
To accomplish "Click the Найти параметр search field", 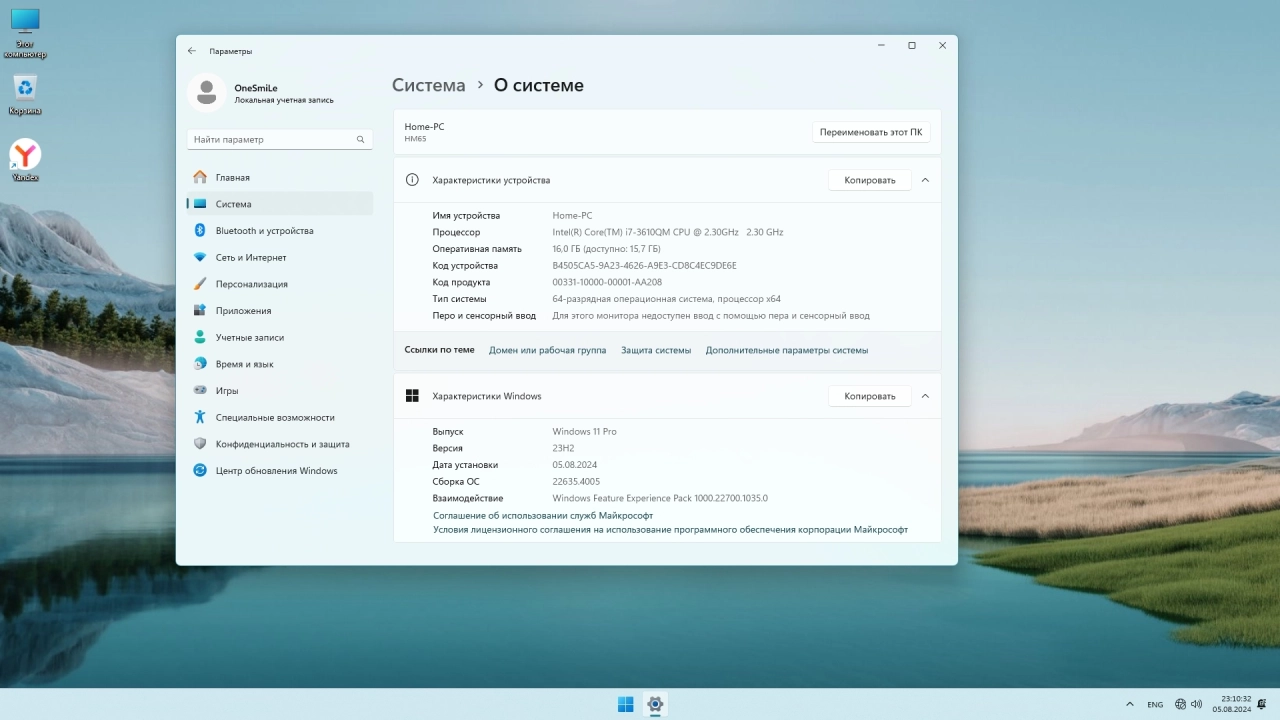I will tap(279, 140).
